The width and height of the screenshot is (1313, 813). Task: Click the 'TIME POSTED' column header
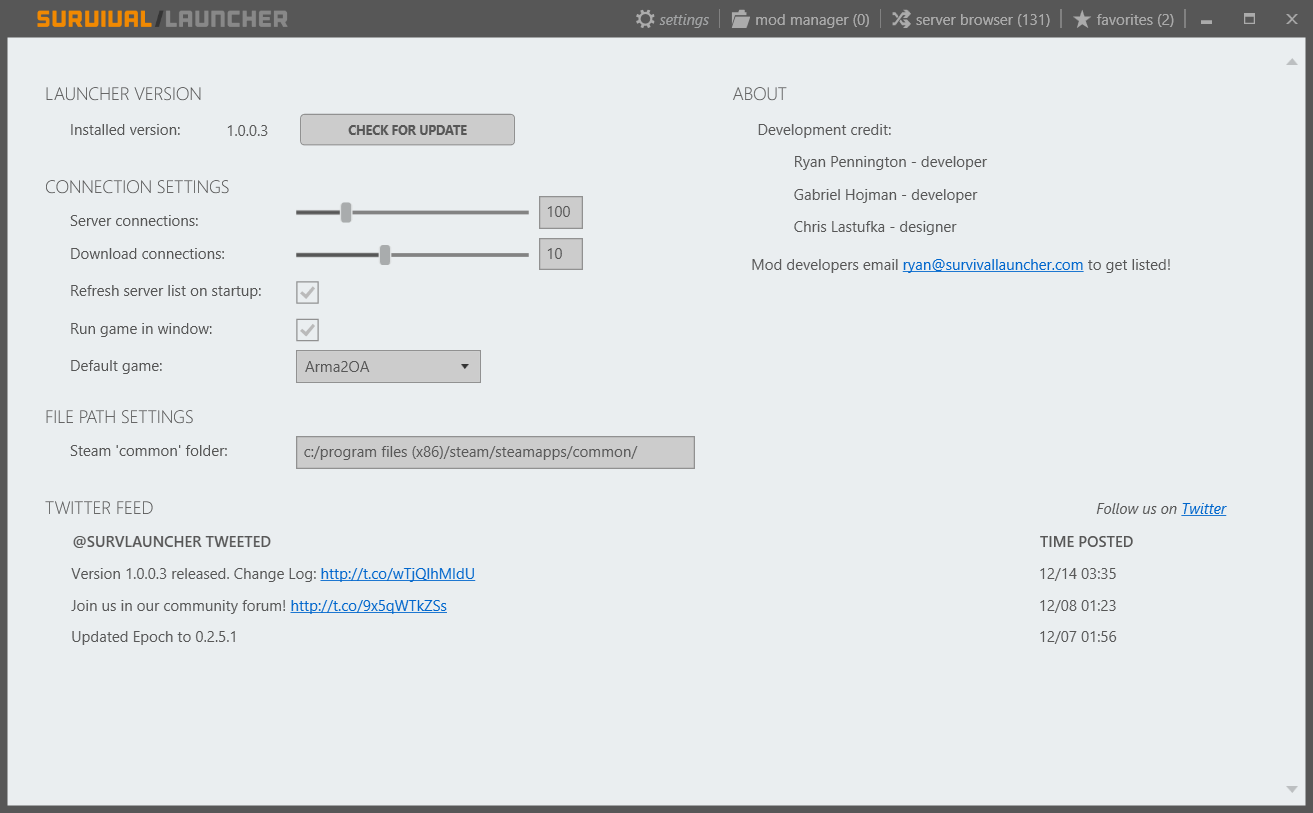pyautogui.click(x=1086, y=542)
